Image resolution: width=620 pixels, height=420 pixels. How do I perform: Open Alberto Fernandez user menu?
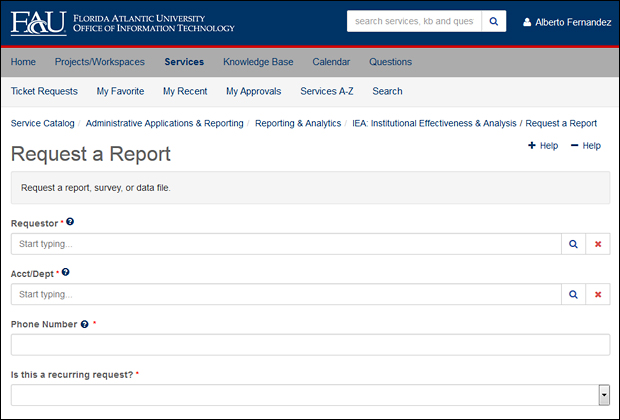[x=567, y=22]
